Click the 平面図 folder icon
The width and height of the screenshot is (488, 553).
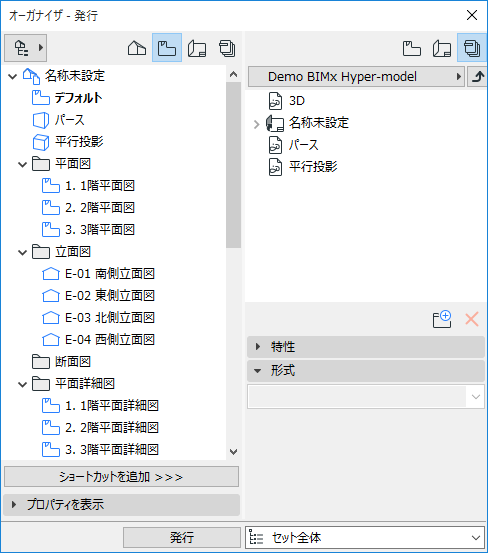click(41, 164)
